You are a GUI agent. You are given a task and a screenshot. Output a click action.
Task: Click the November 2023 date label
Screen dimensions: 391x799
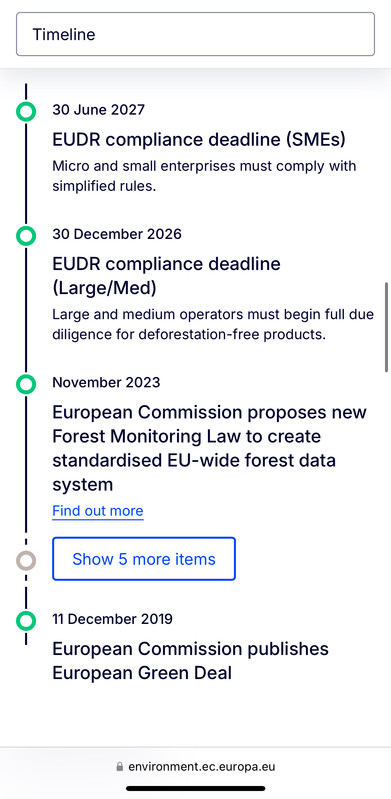tap(106, 382)
